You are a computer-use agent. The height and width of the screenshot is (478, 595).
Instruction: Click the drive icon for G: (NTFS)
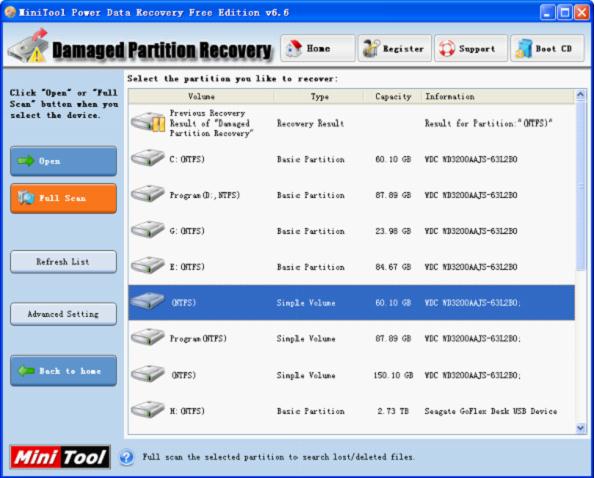pos(148,230)
